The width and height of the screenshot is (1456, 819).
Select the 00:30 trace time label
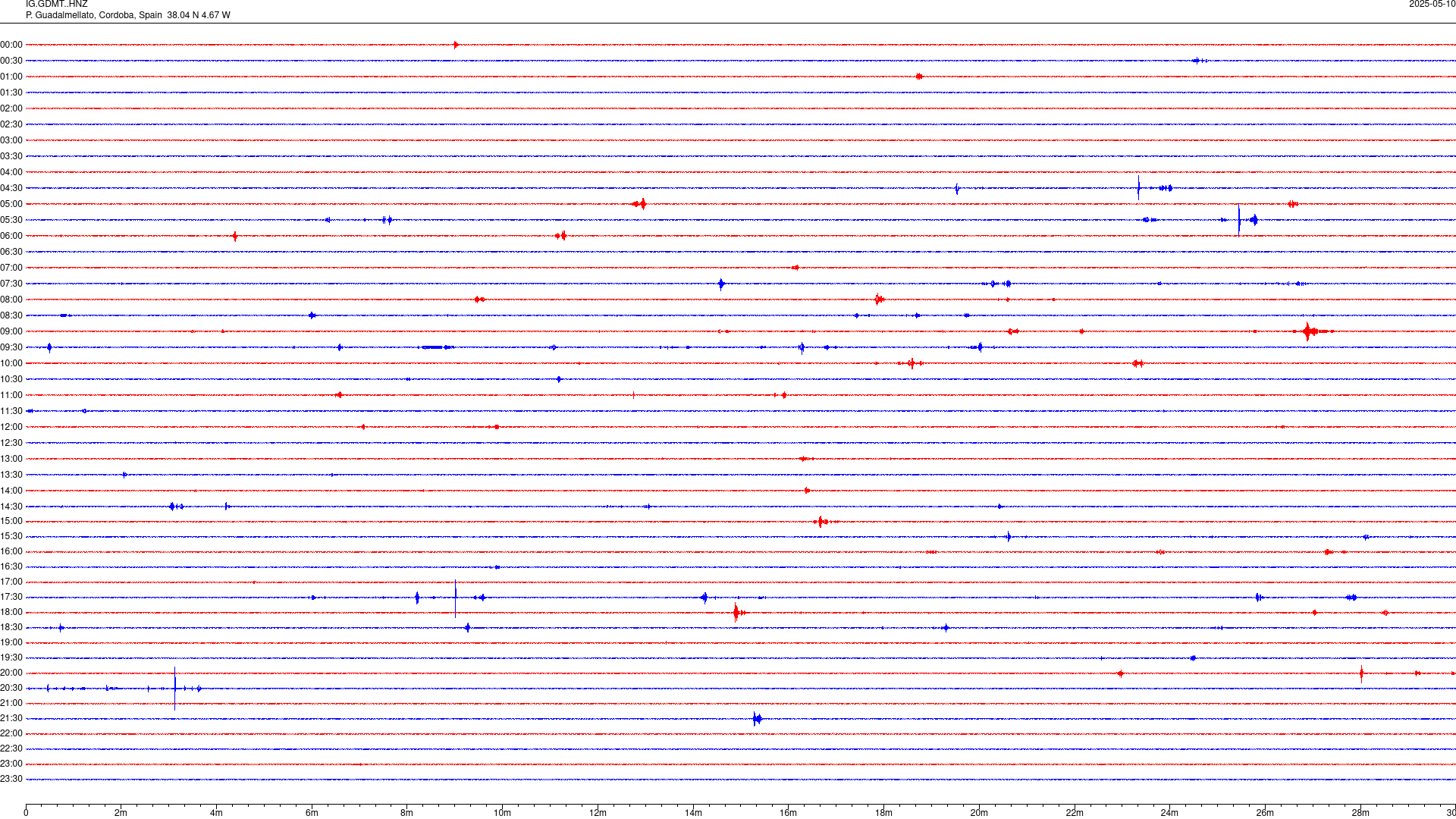pyautogui.click(x=11, y=61)
